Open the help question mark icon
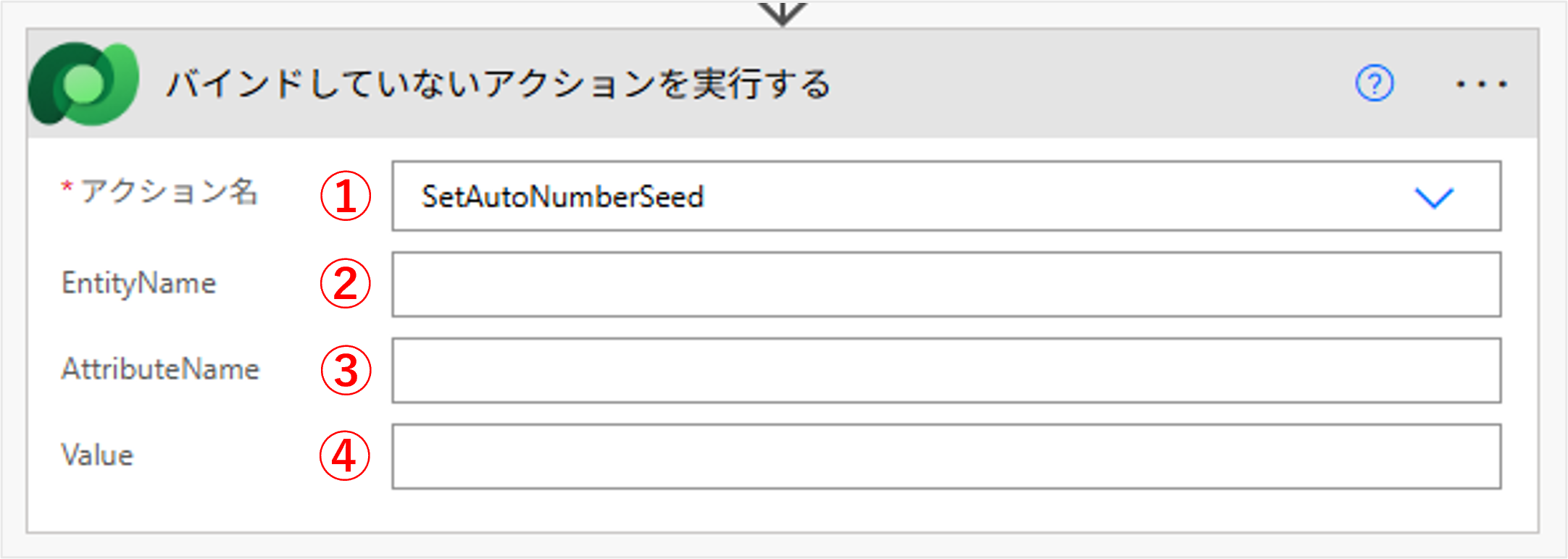 point(1374,83)
